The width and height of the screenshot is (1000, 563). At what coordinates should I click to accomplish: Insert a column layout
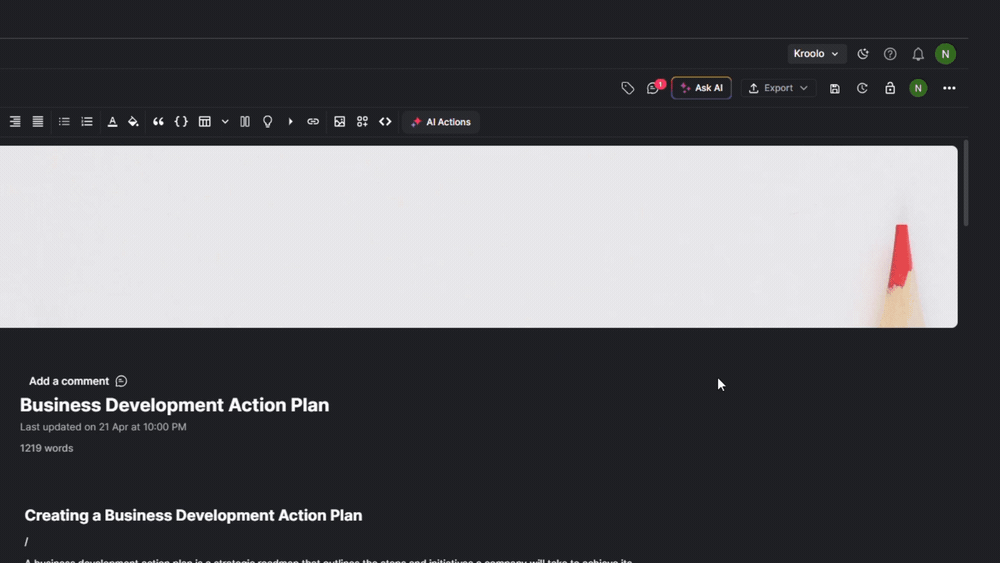(245, 122)
